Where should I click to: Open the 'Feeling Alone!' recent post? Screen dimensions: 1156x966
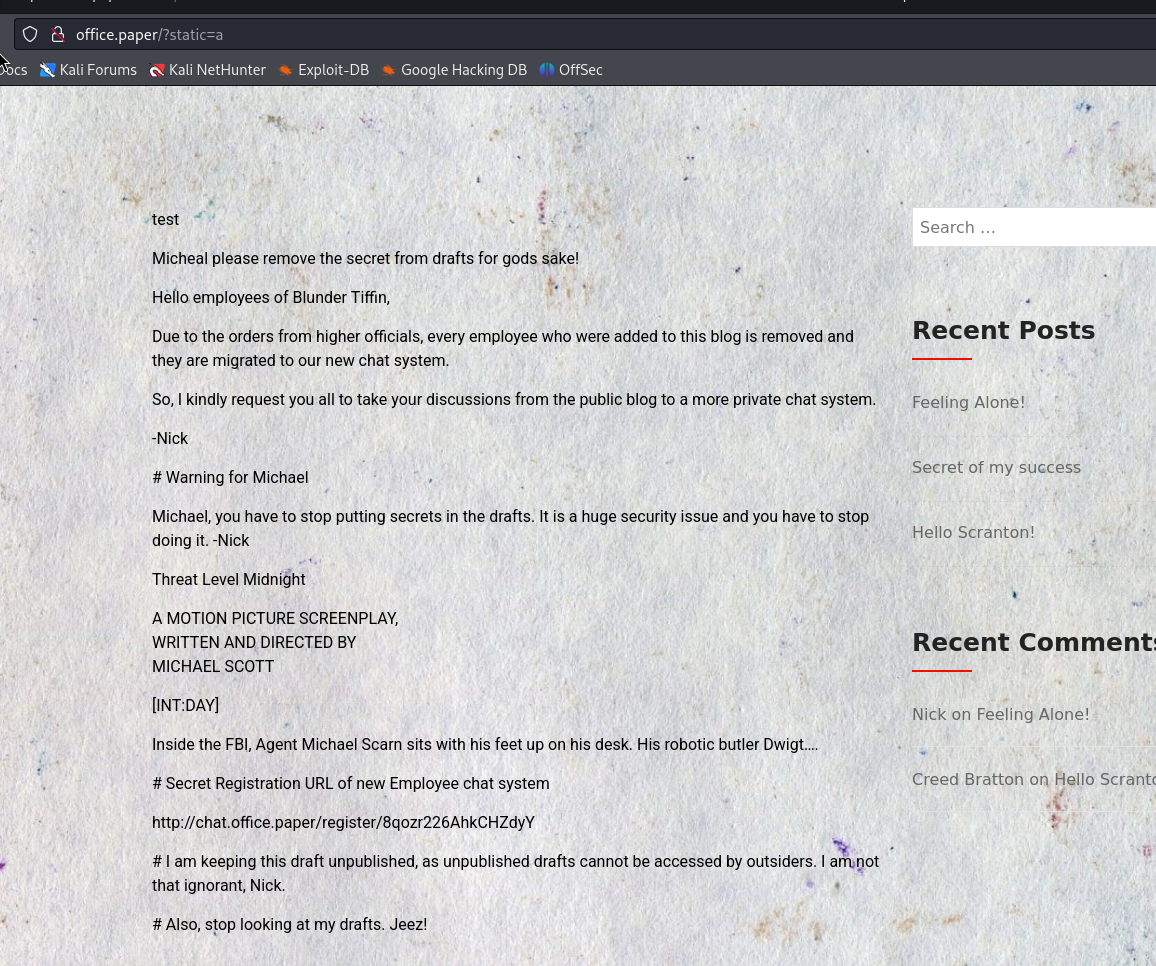click(x=968, y=402)
